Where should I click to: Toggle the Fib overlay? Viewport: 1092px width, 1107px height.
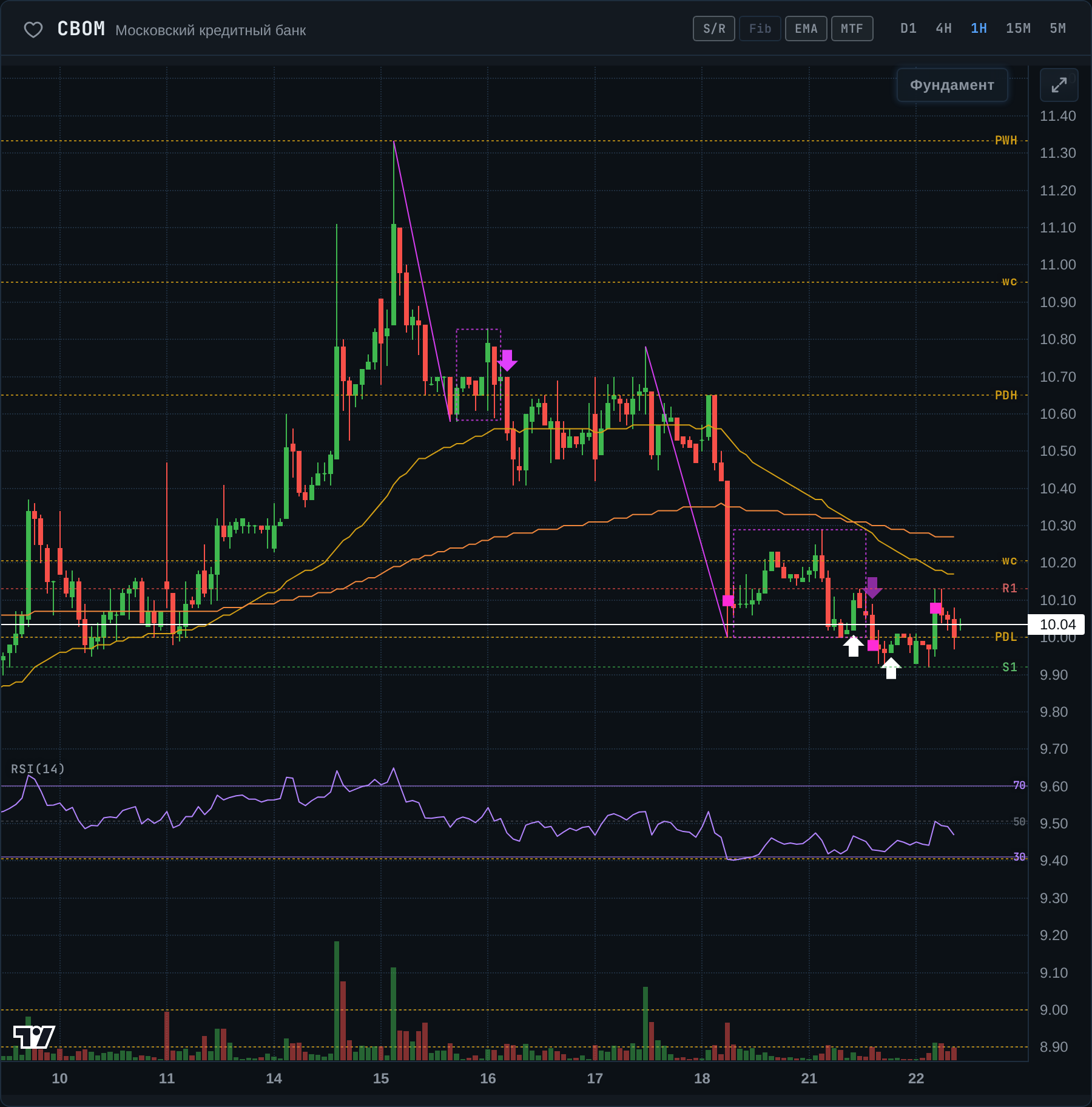click(760, 29)
